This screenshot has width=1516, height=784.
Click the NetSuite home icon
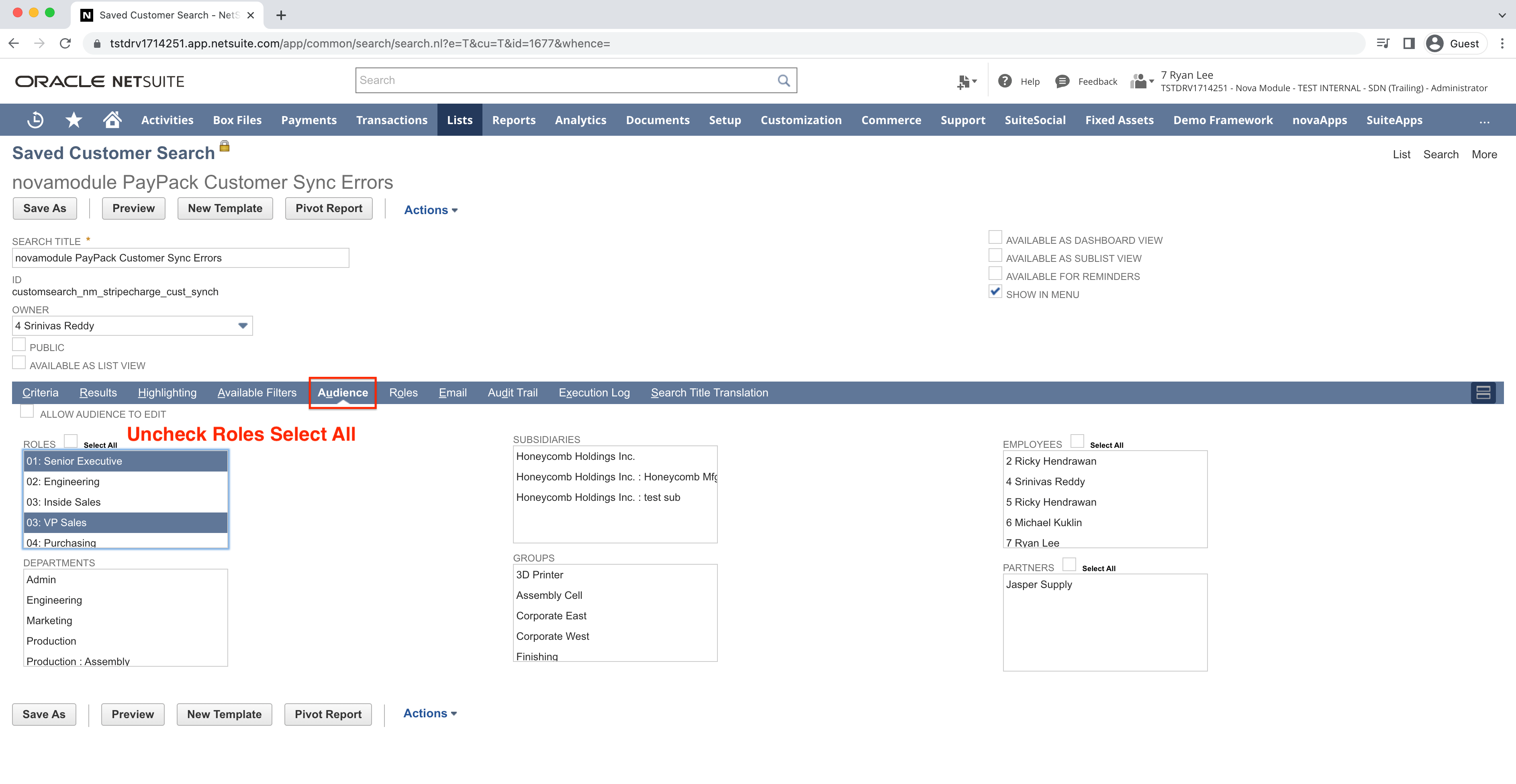(x=111, y=119)
